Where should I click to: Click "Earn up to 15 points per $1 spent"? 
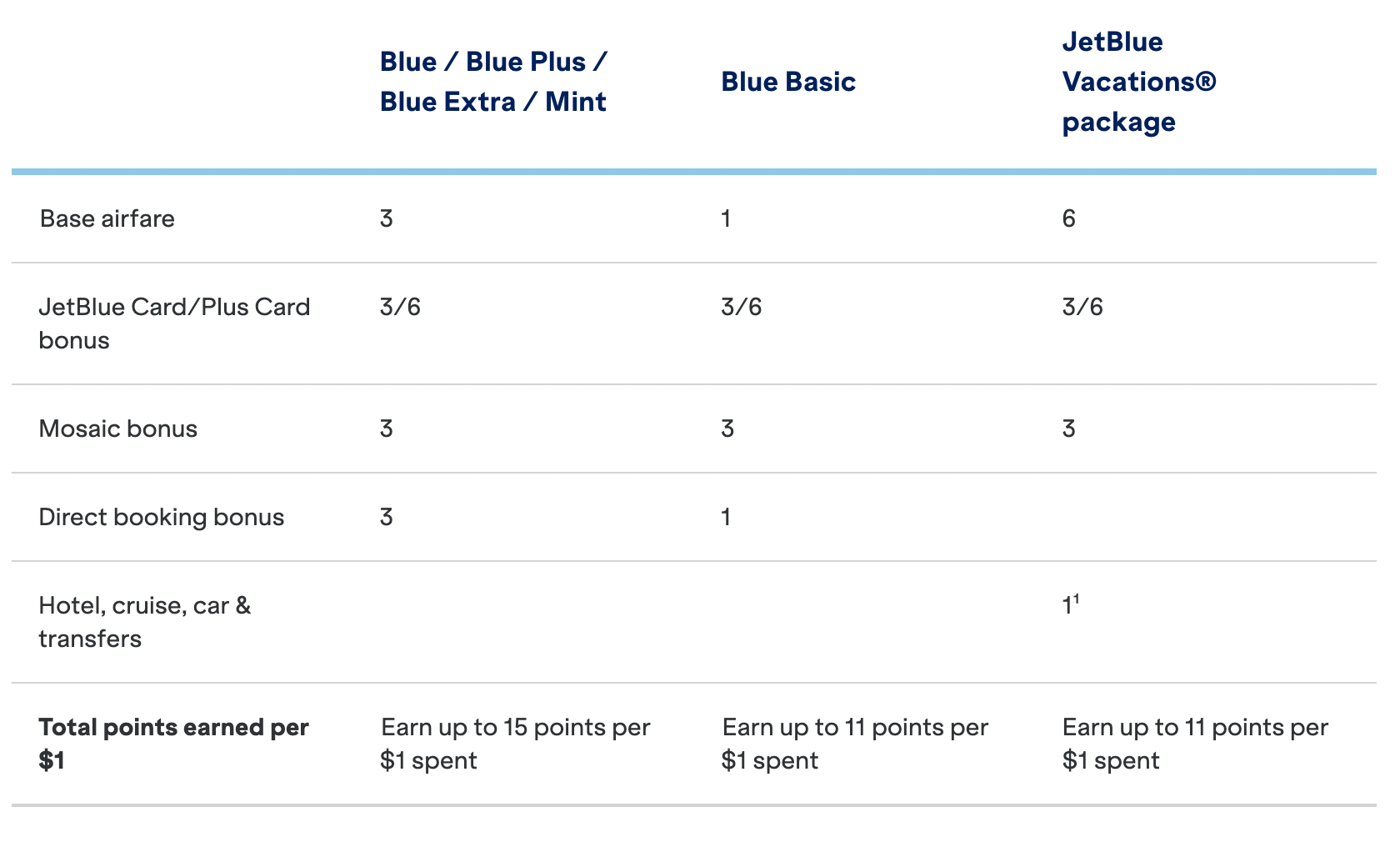coord(514,744)
